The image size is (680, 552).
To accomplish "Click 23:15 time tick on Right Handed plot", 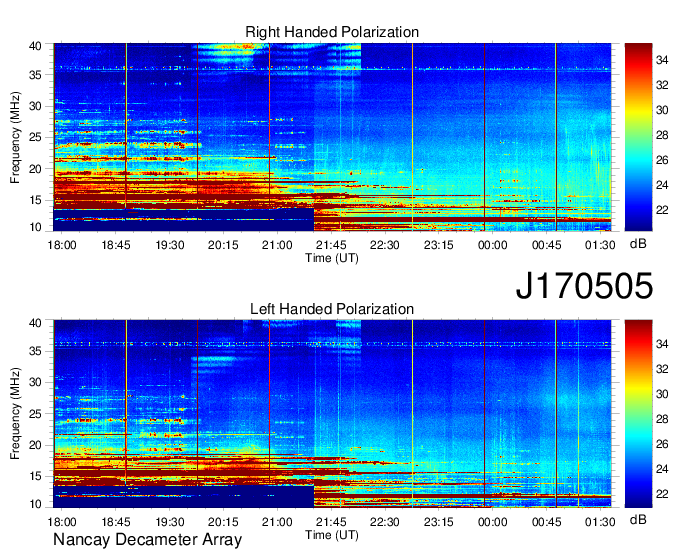I will coord(438,245).
